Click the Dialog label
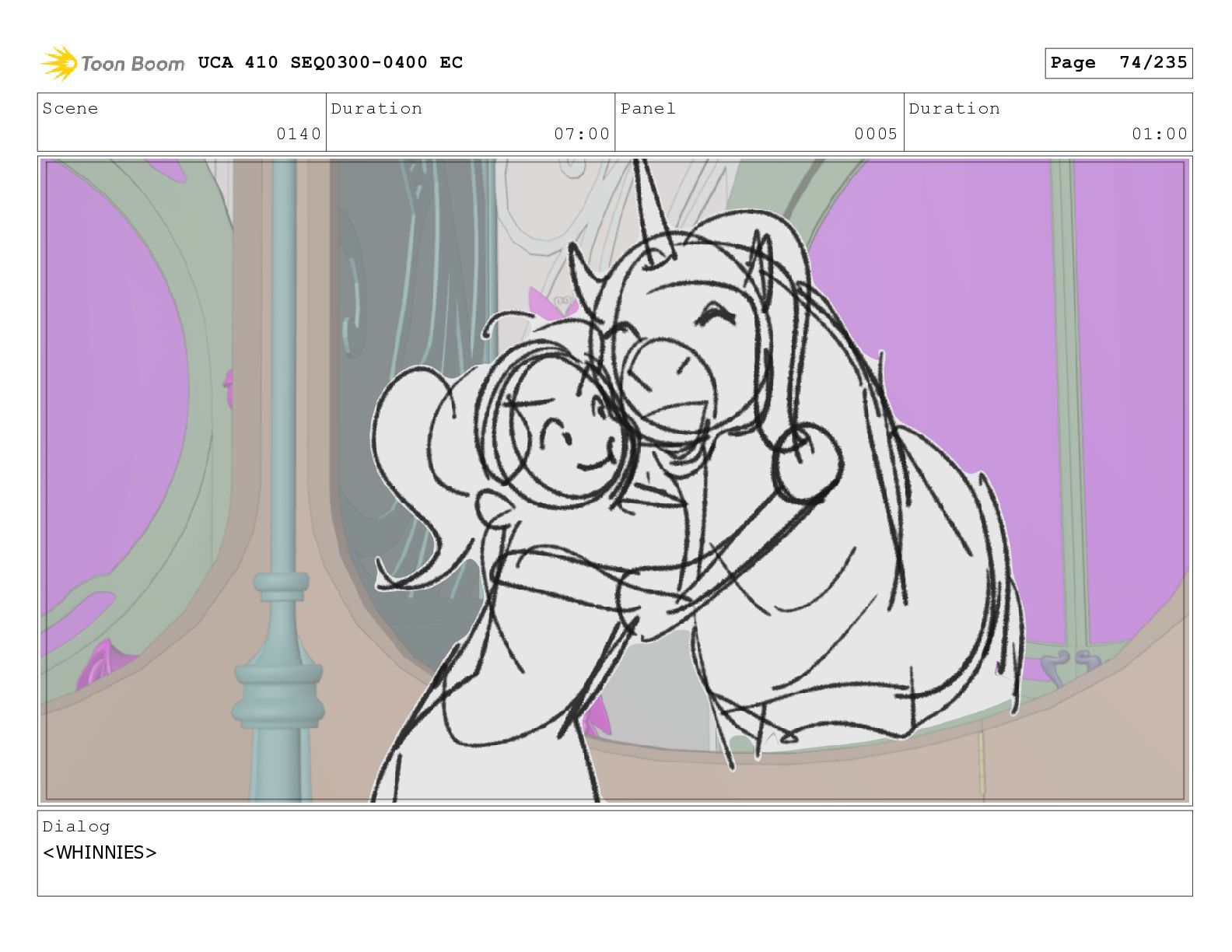This screenshot has height=952, width=1232. [76, 826]
